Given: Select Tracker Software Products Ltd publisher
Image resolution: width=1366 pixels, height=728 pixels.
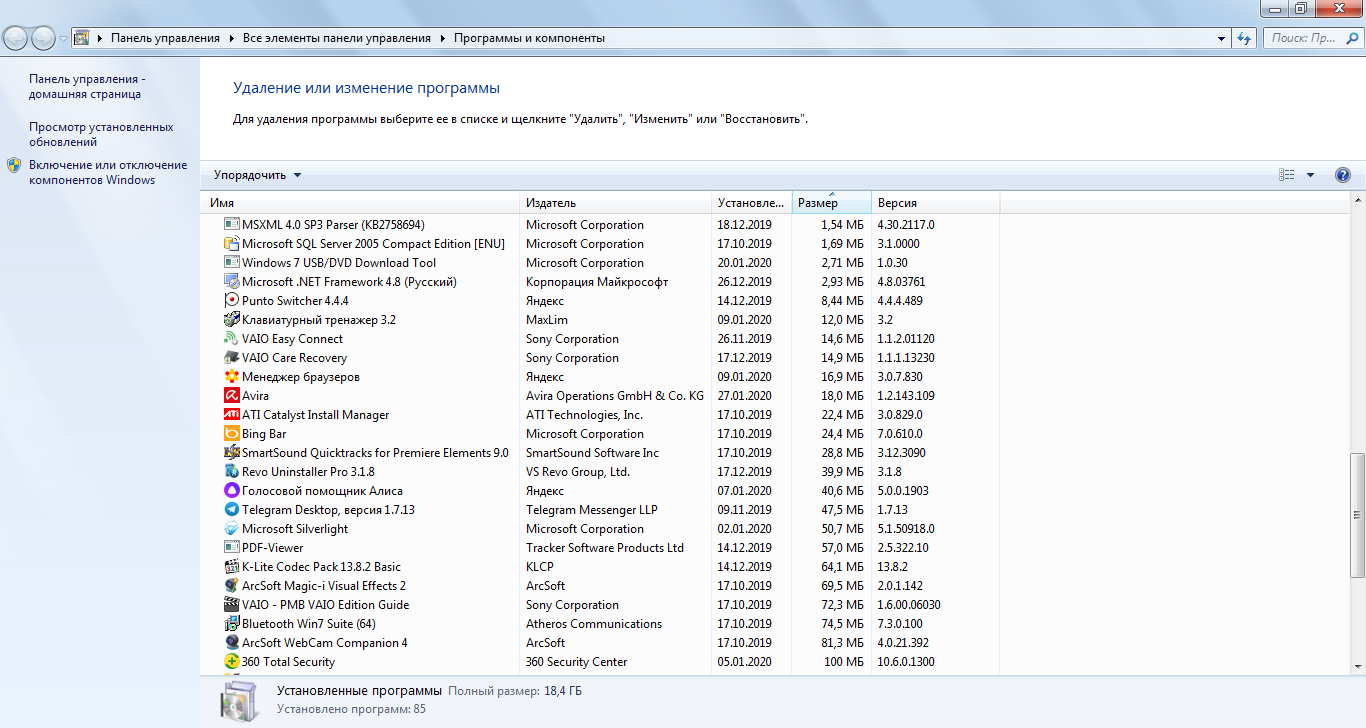Looking at the screenshot, I should tap(605, 548).
